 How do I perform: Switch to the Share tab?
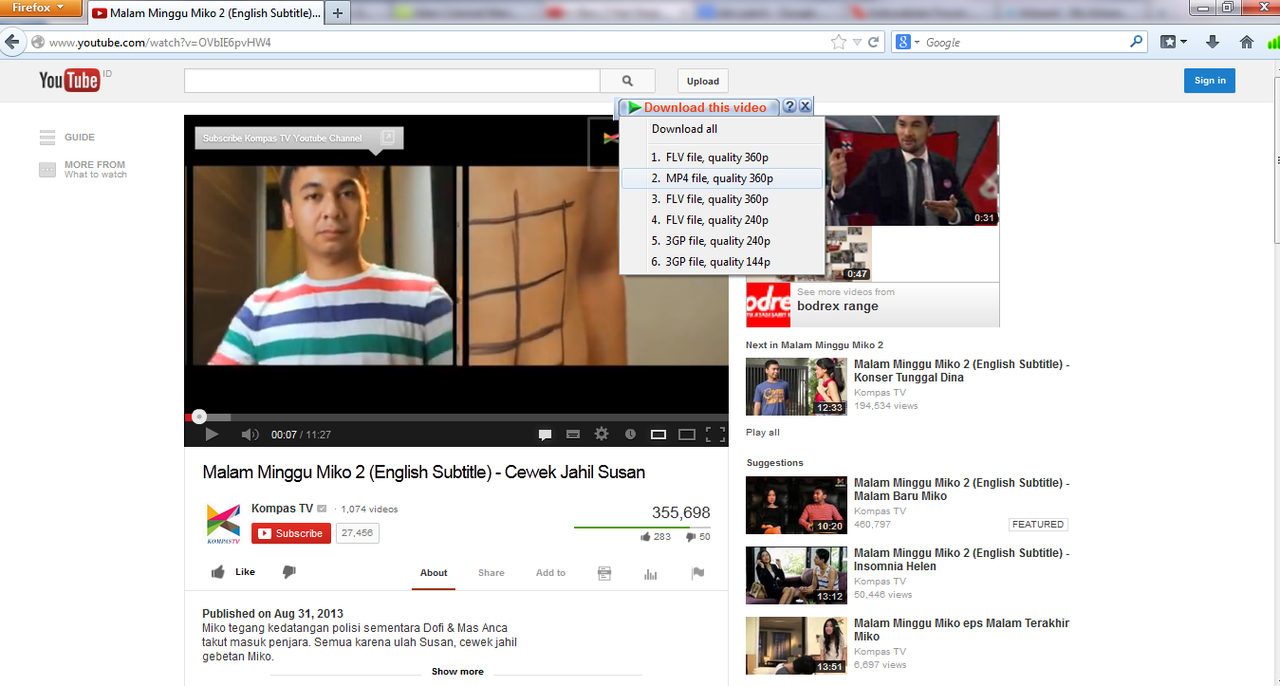tap(491, 573)
